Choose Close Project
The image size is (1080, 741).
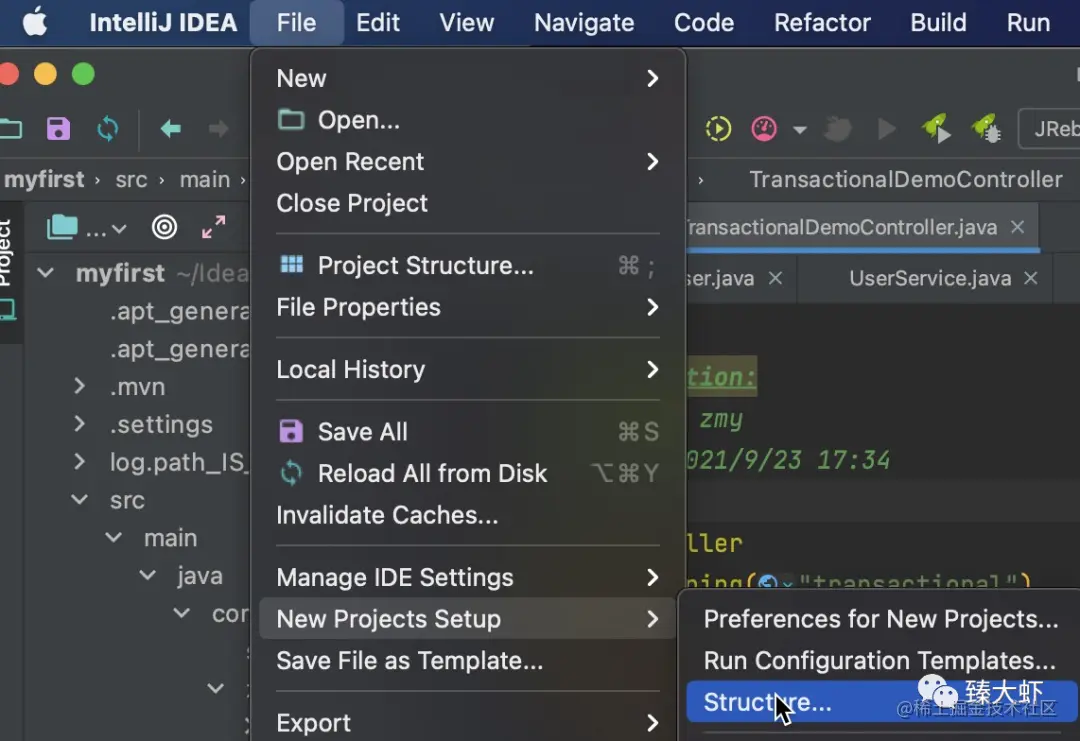tap(468, 203)
